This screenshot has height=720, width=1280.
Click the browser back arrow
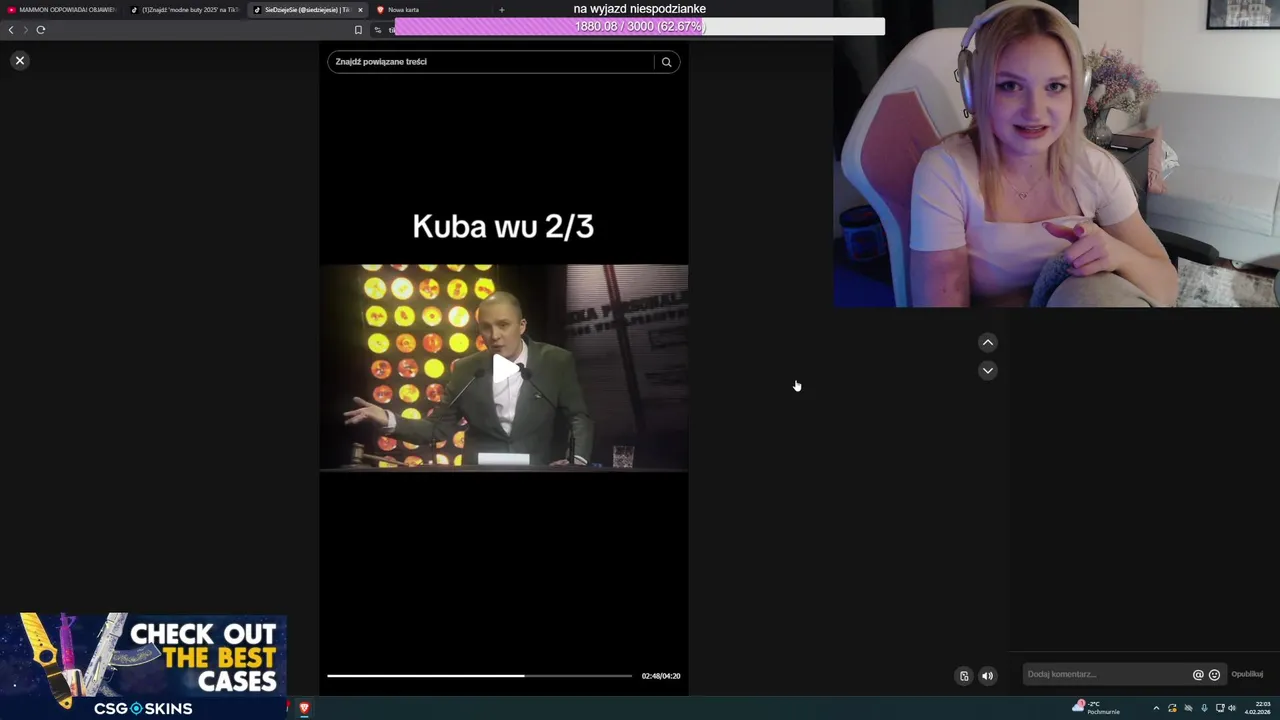point(11,30)
